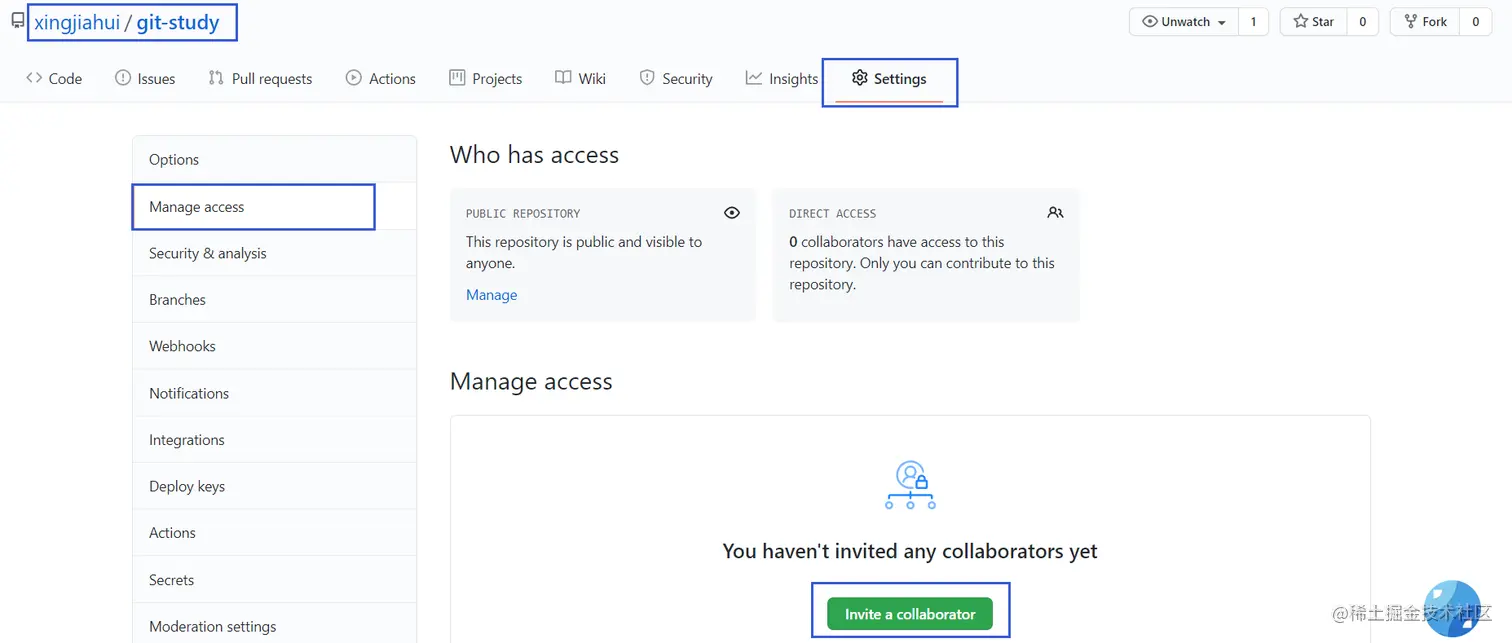The width and height of the screenshot is (1512, 643).
Task: Click the DIRECT ACCESS label
Action: coord(832,214)
